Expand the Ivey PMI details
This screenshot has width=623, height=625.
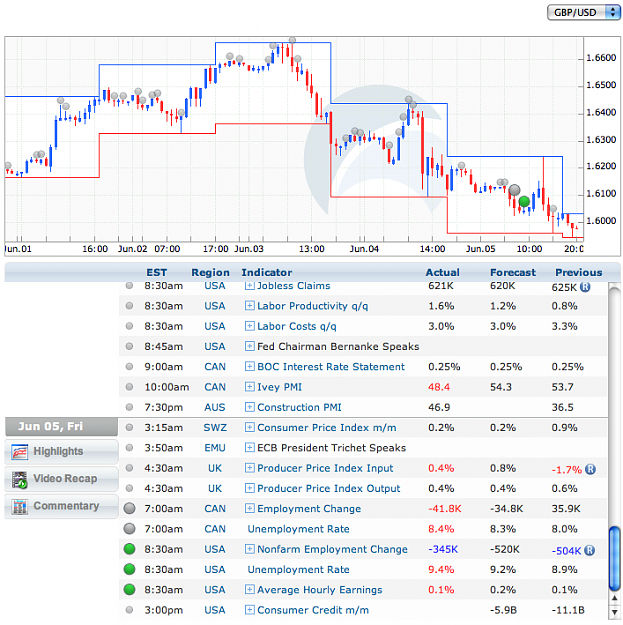(x=250, y=387)
